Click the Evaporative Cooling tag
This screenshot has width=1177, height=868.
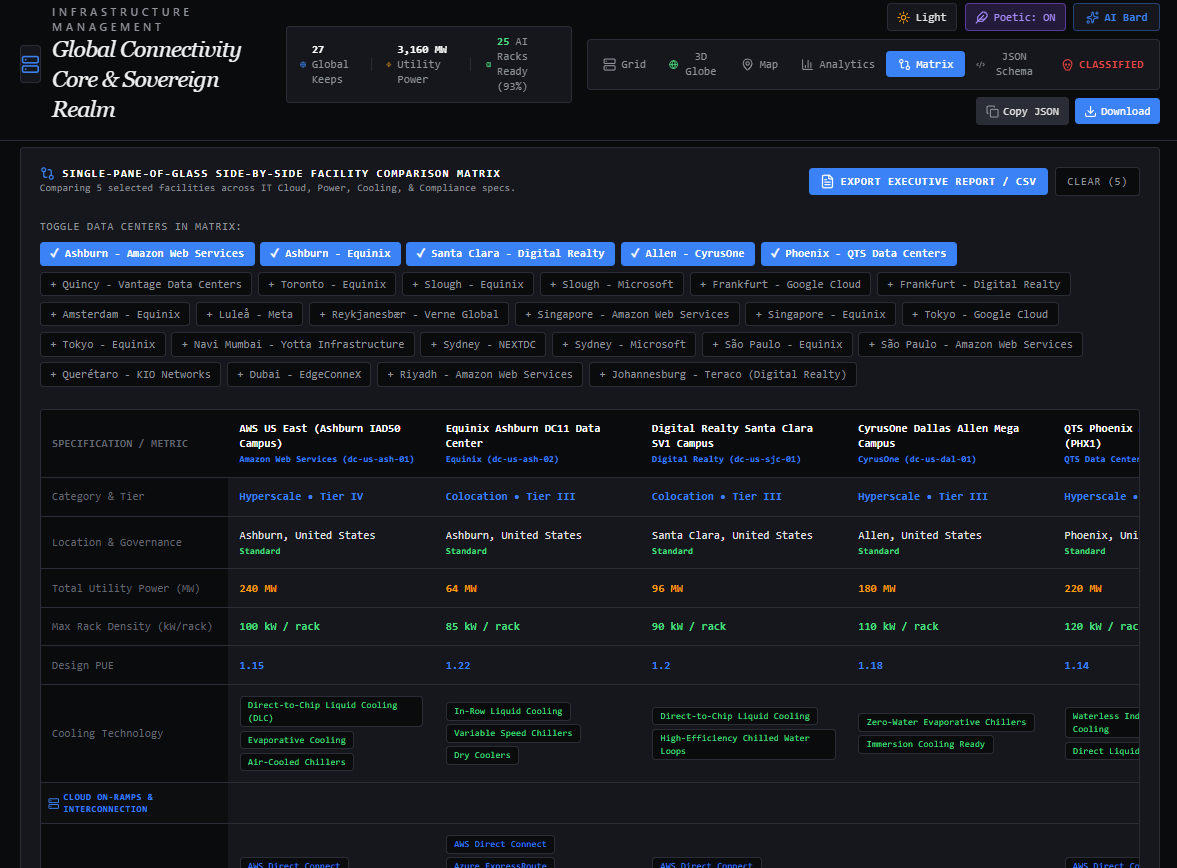[297, 740]
